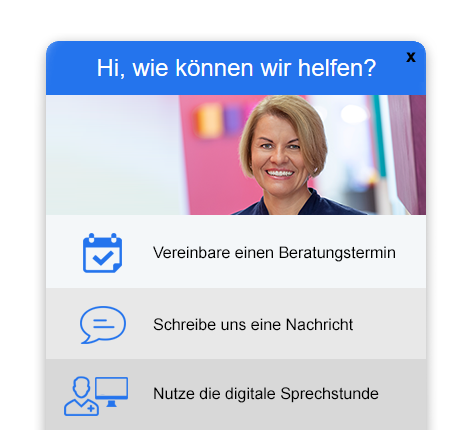Viewport: 456px width, 430px height.
Task: Click the calendar checkmark icon
Action: point(102,253)
